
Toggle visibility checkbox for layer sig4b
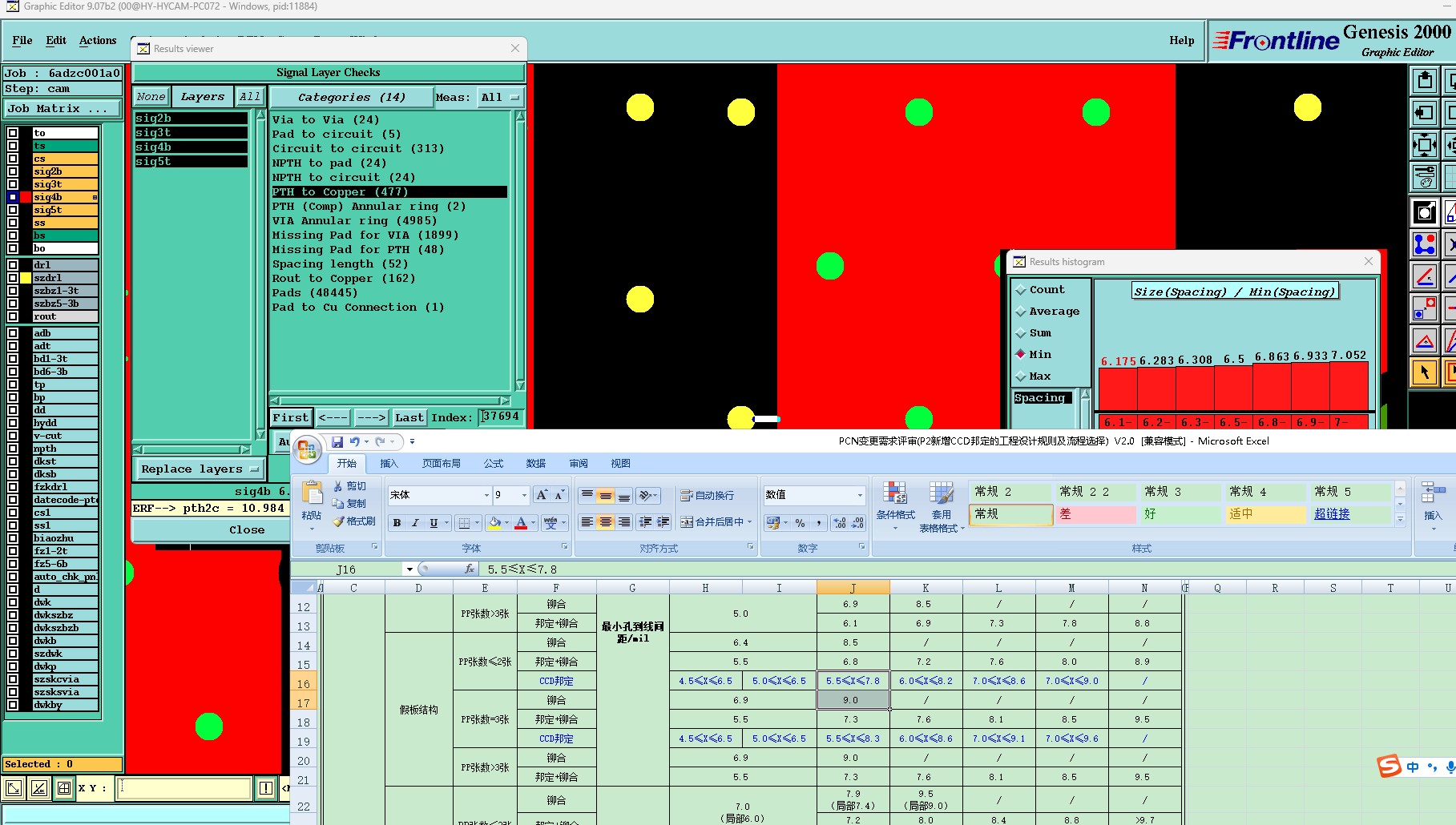pyautogui.click(x=13, y=197)
